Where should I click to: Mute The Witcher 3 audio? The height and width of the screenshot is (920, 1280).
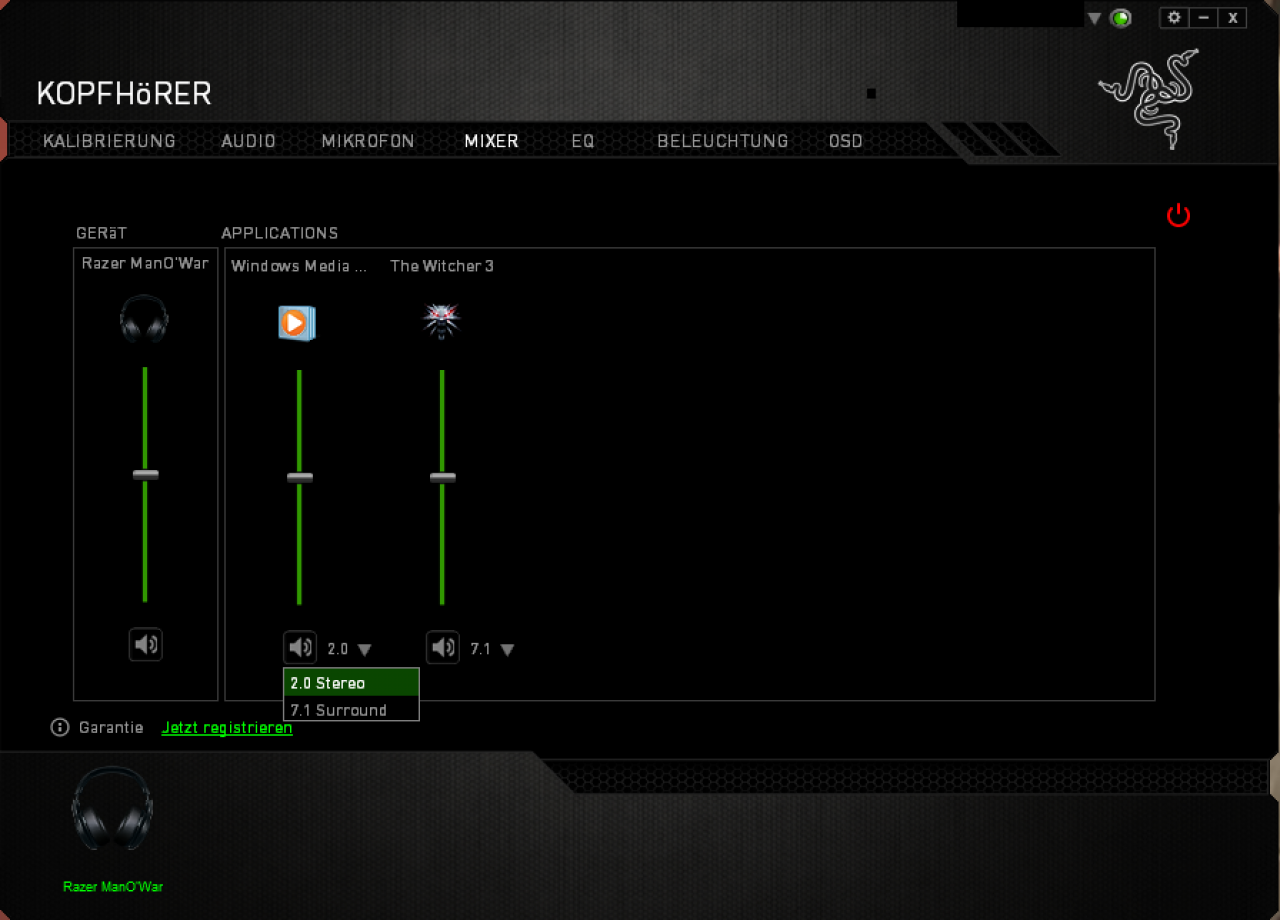point(443,648)
